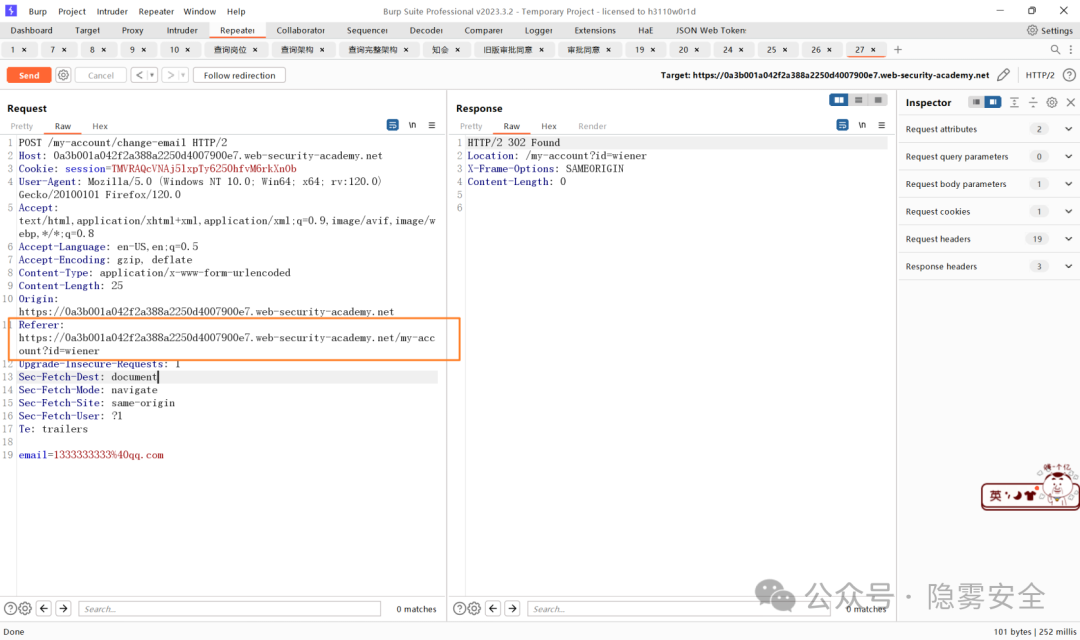
Task: Open response search help icon
Action: (459, 608)
